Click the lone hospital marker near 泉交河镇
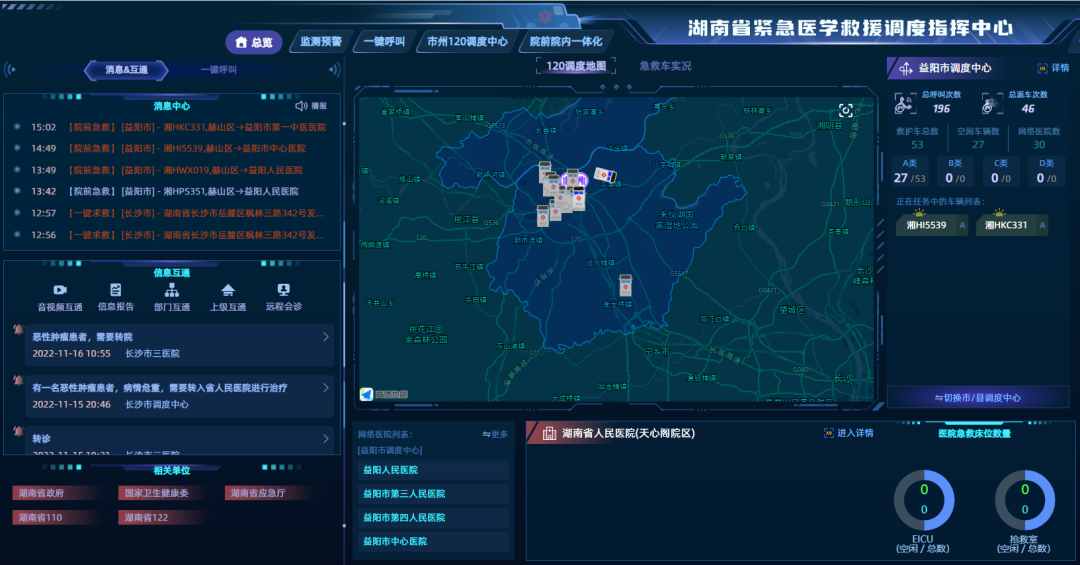The height and width of the screenshot is (565, 1080). click(x=625, y=285)
